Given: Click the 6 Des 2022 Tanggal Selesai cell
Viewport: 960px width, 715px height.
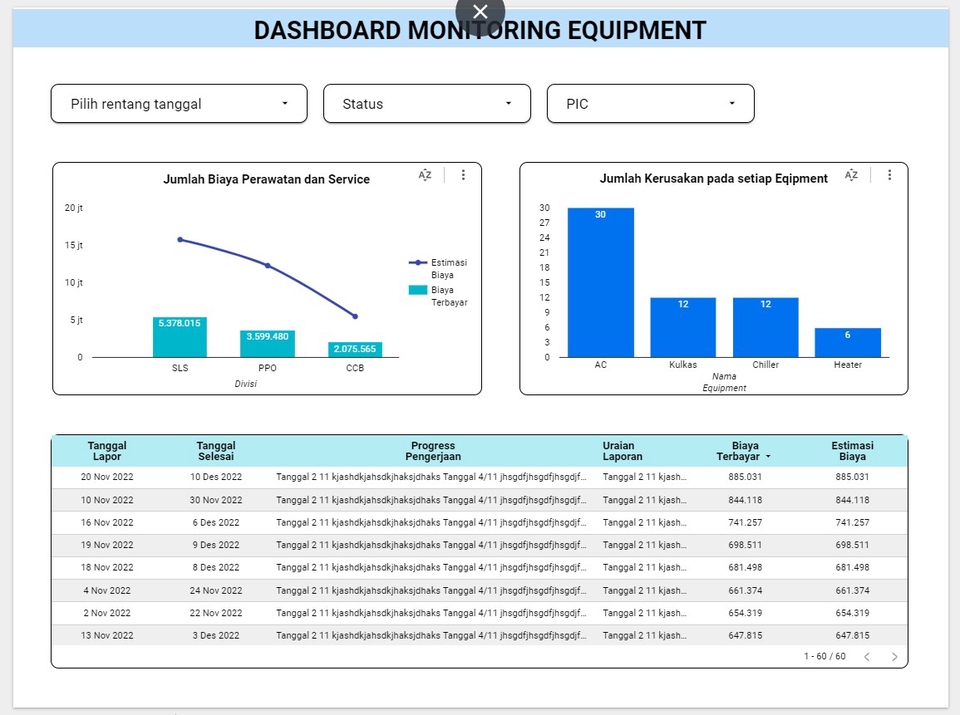Looking at the screenshot, I should coord(216,523).
